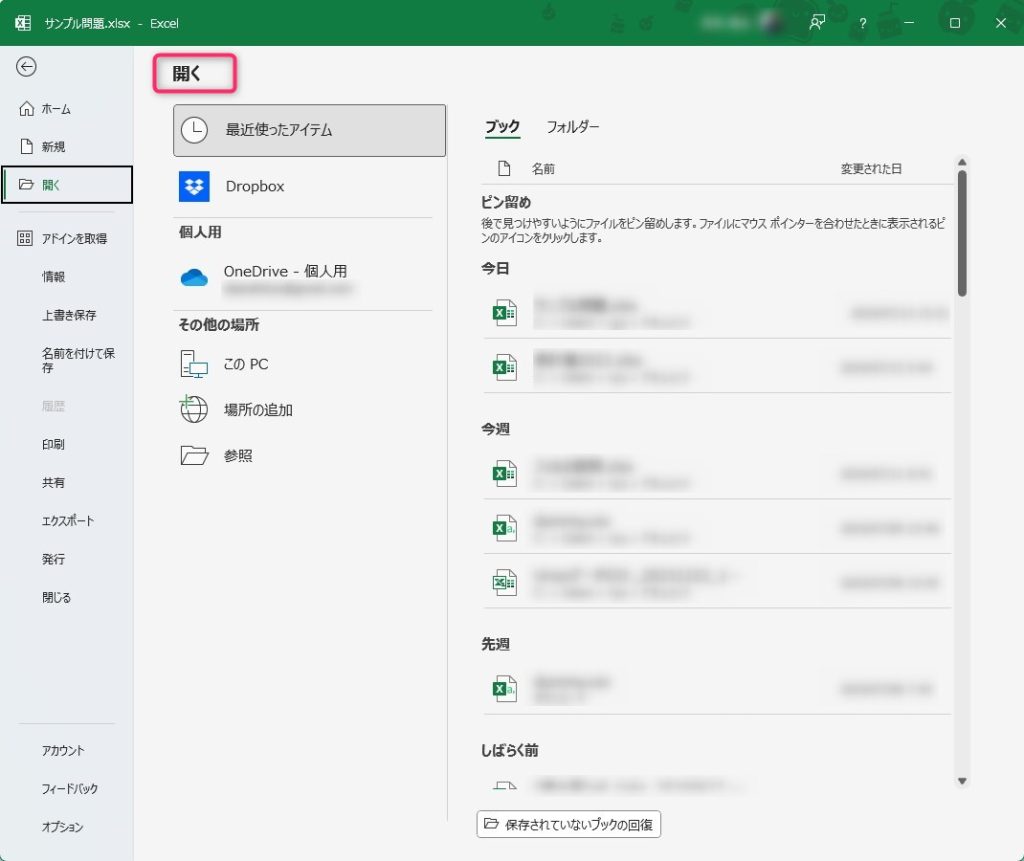Open the 印刷 menu item

pyautogui.click(x=54, y=444)
